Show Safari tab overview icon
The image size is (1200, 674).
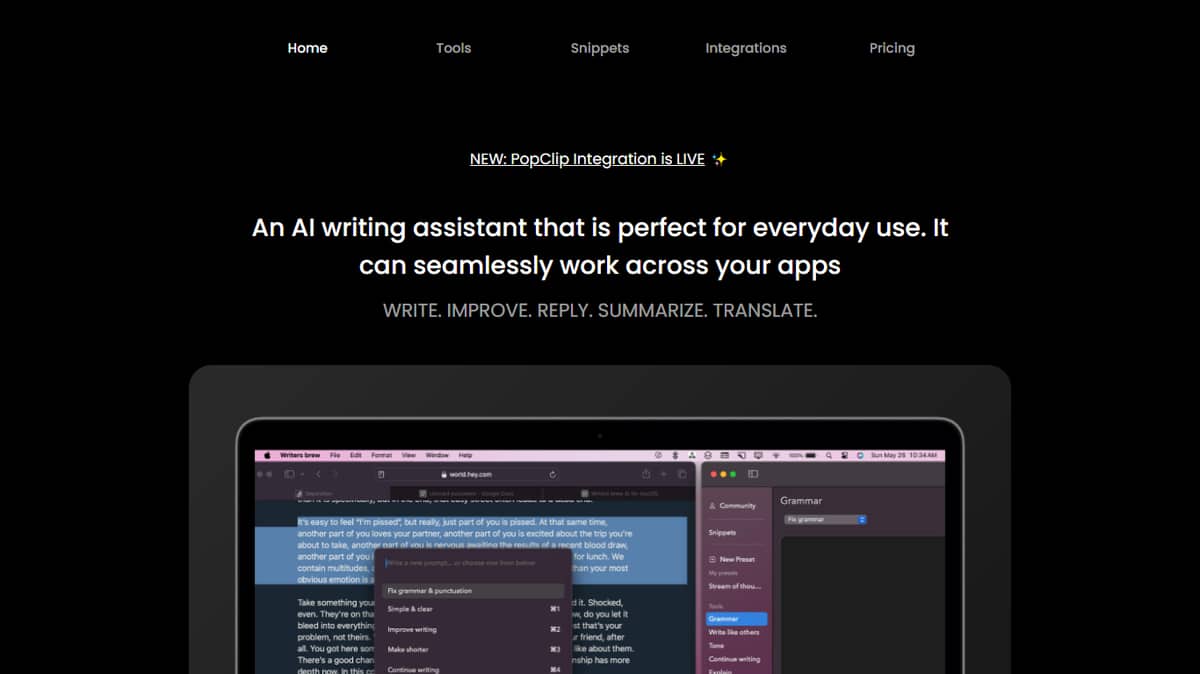point(682,474)
